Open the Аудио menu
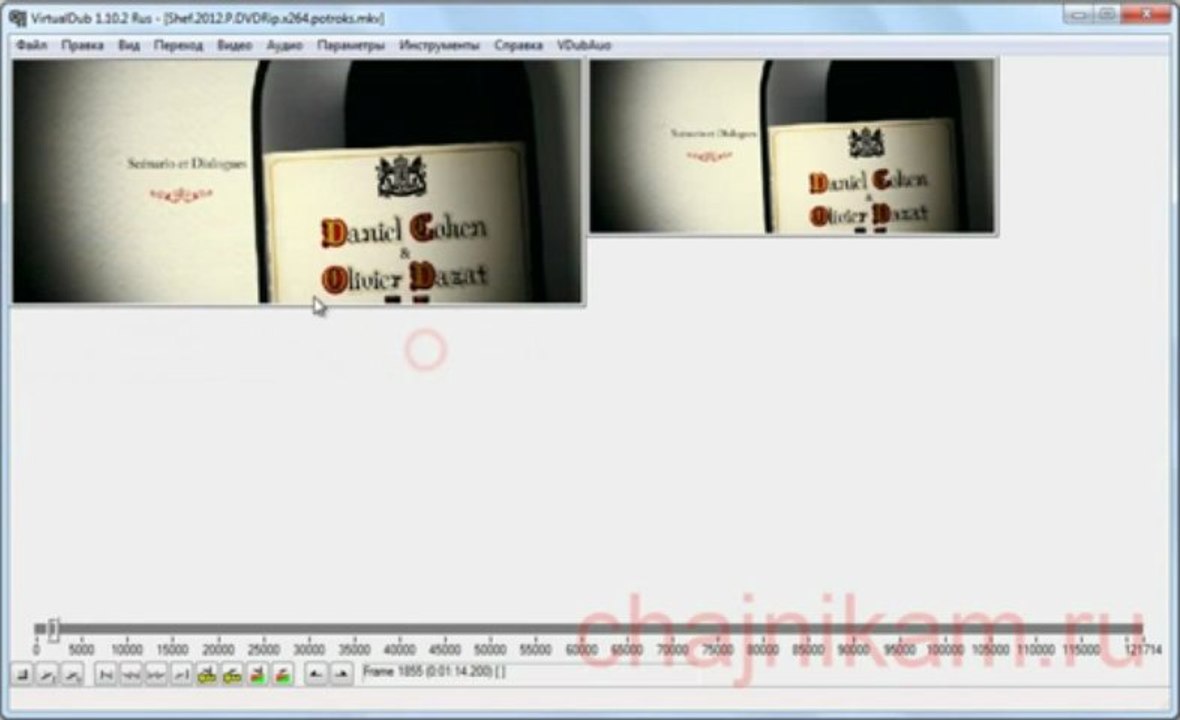The image size is (1180, 720). pos(284,45)
